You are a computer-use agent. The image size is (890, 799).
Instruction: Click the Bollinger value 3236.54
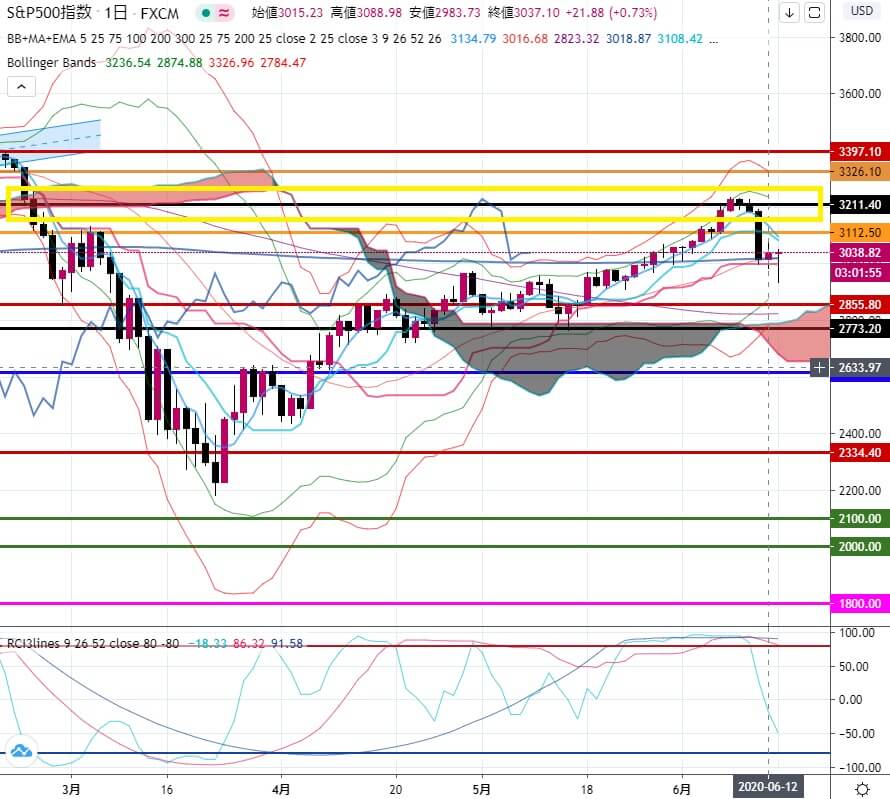point(128,62)
